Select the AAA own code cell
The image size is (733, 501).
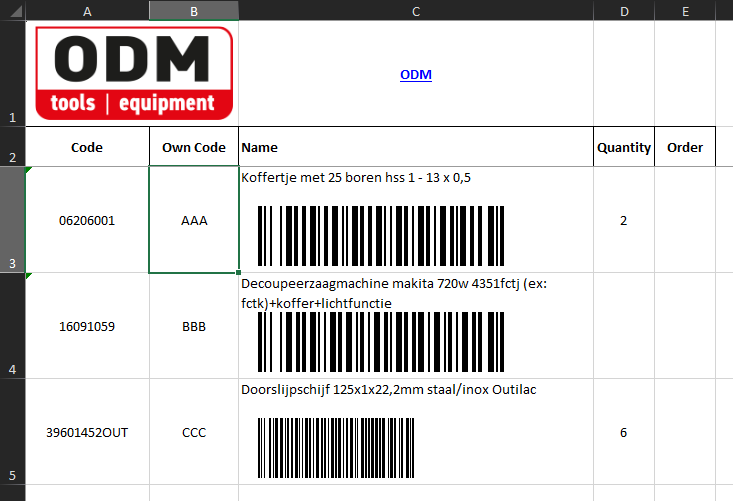194,220
